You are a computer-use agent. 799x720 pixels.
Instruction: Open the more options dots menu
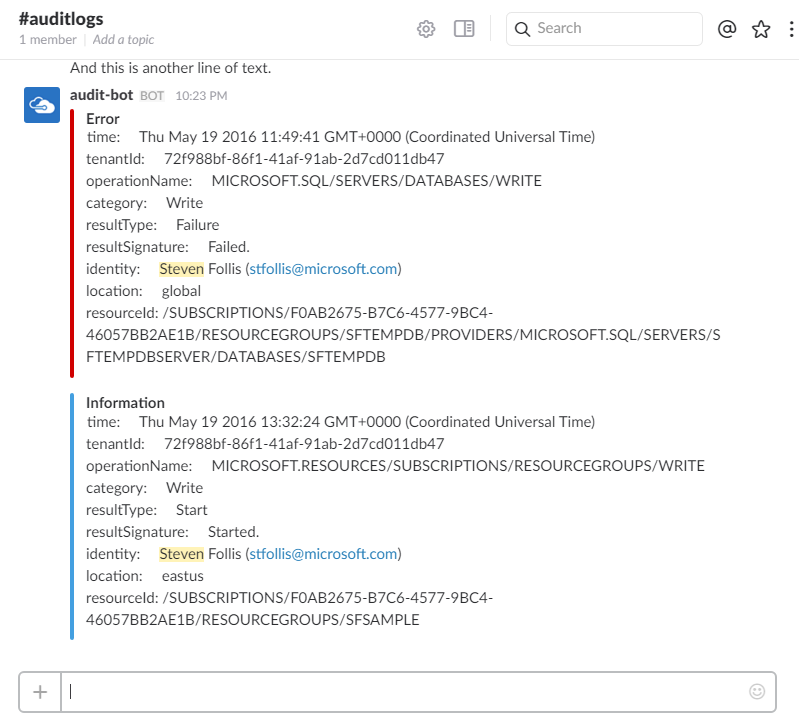tap(791, 29)
